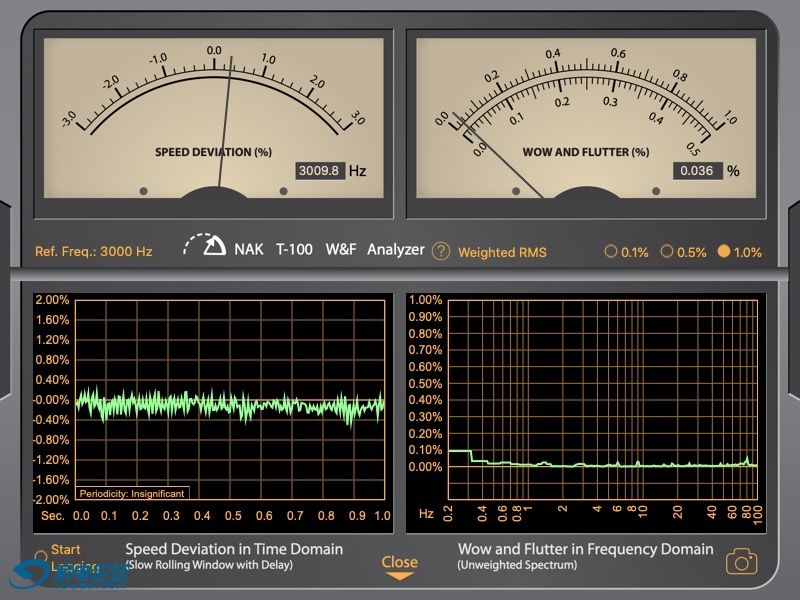Image resolution: width=800 pixels, height=600 pixels.
Task: Select the 0.1% range radio button
Action: click(x=610, y=252)
